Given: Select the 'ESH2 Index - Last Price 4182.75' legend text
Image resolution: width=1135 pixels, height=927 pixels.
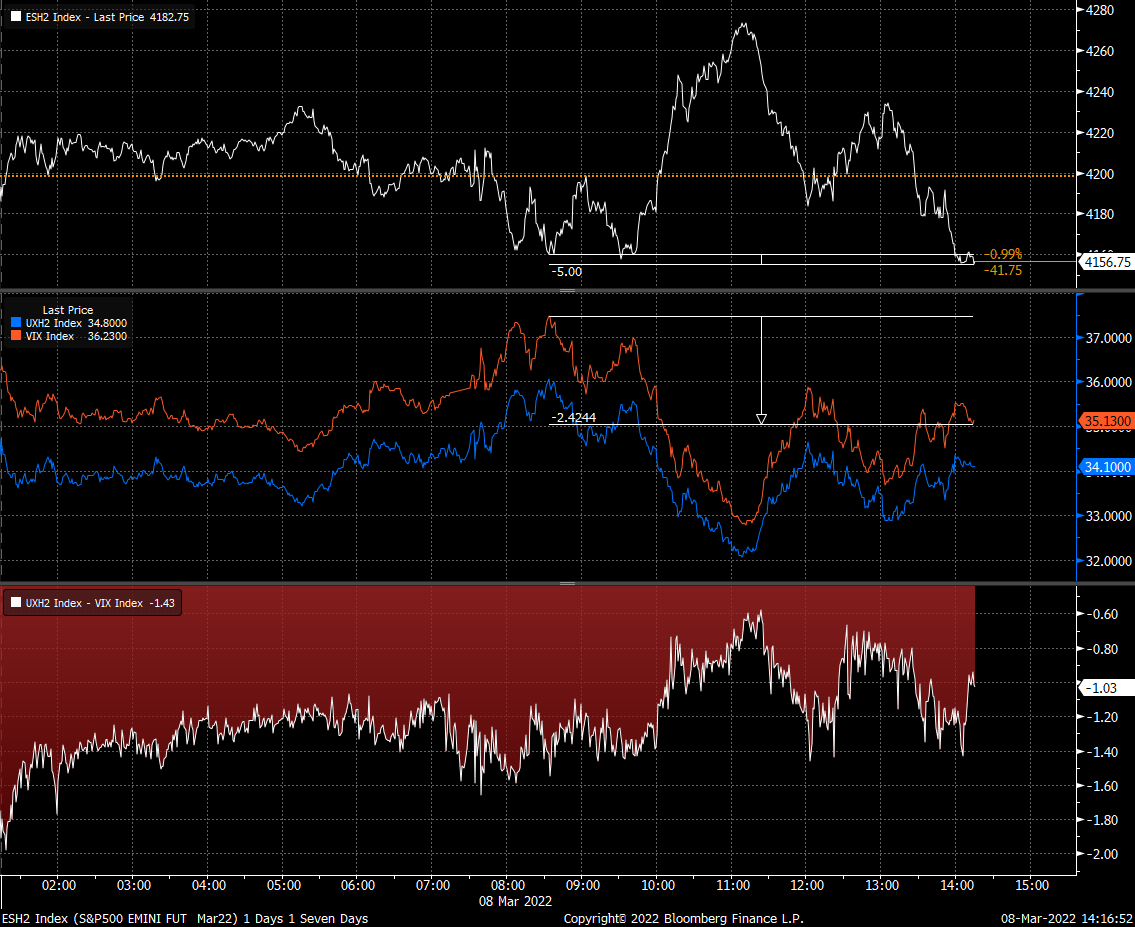Looking at the screenshot, I should [x=107, y=17].
